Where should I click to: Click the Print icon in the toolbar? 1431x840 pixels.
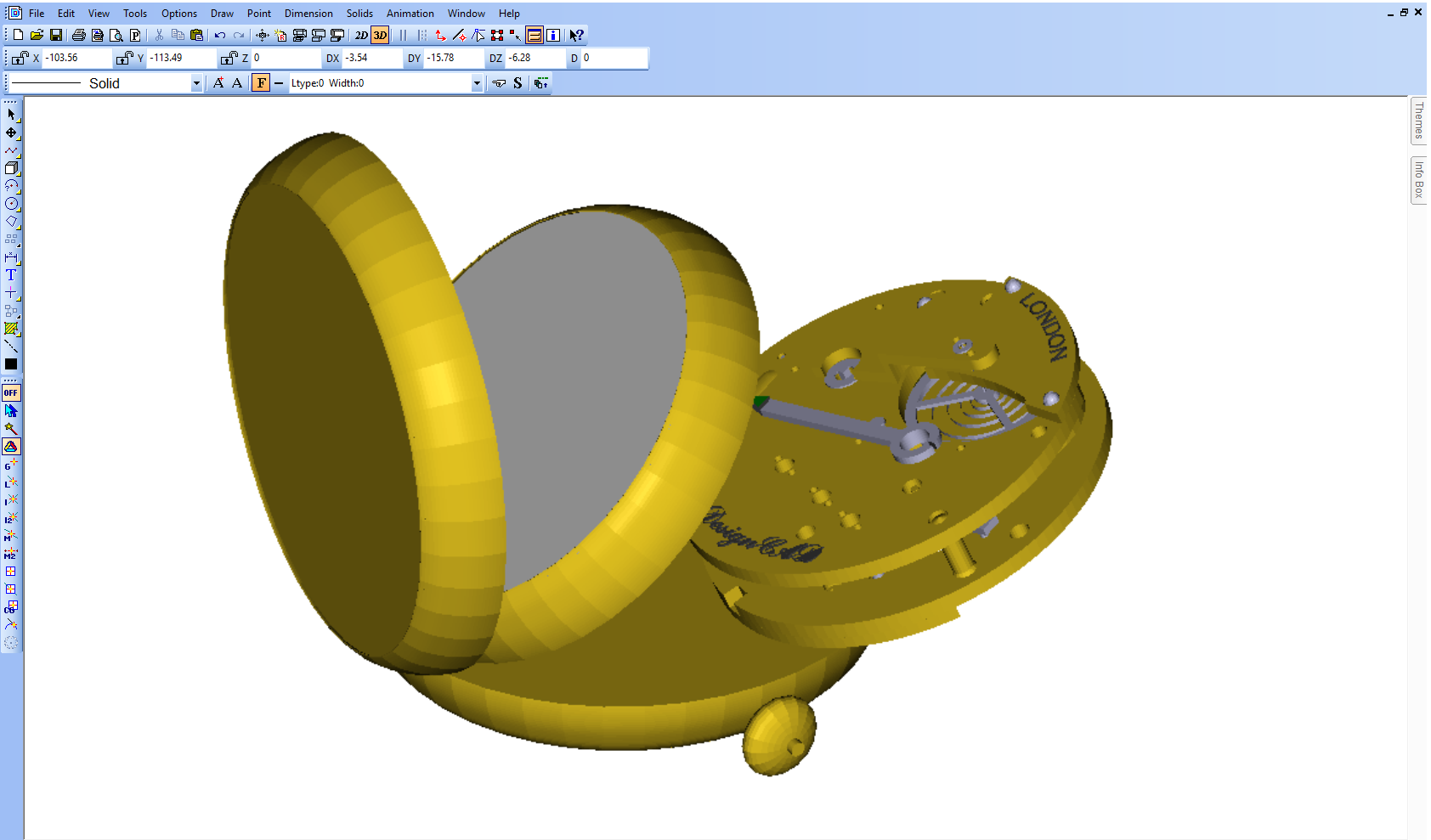(x=78, y=35)
